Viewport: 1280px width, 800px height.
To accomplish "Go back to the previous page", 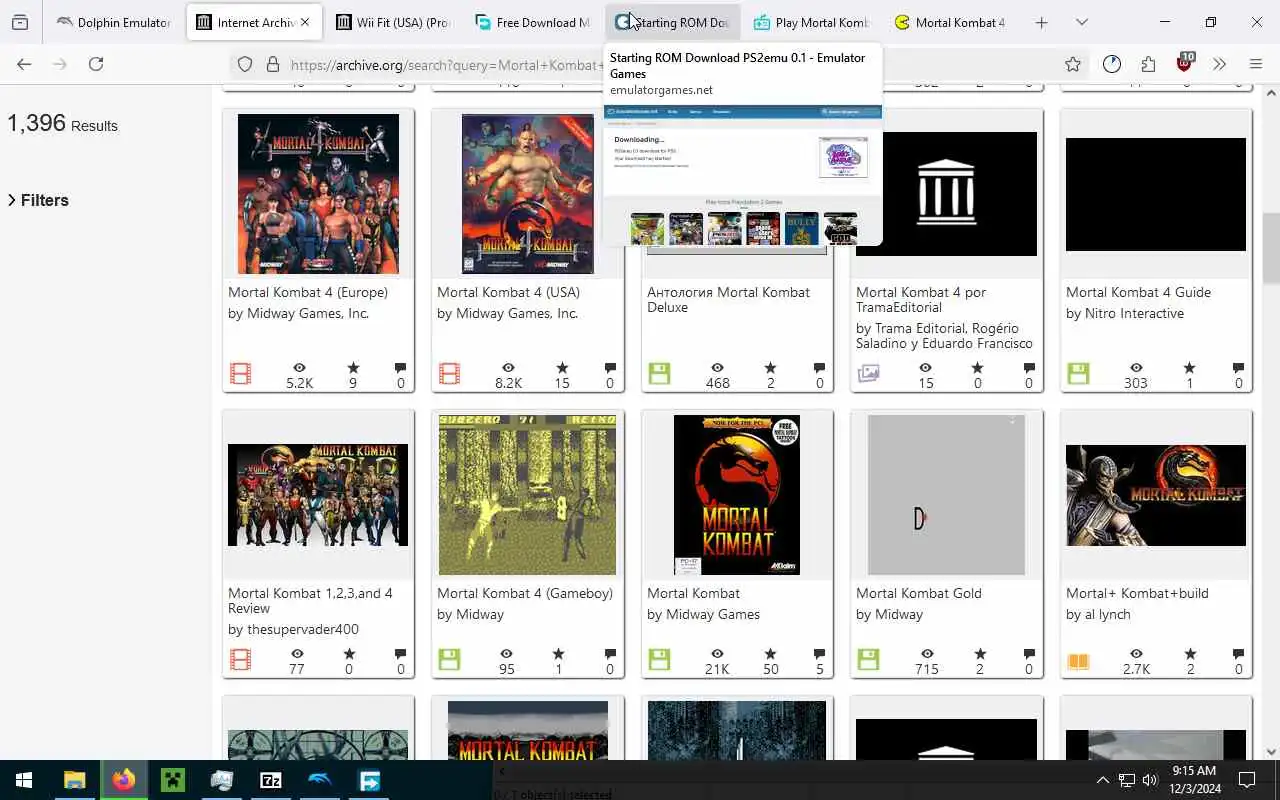I will (24, 64).
